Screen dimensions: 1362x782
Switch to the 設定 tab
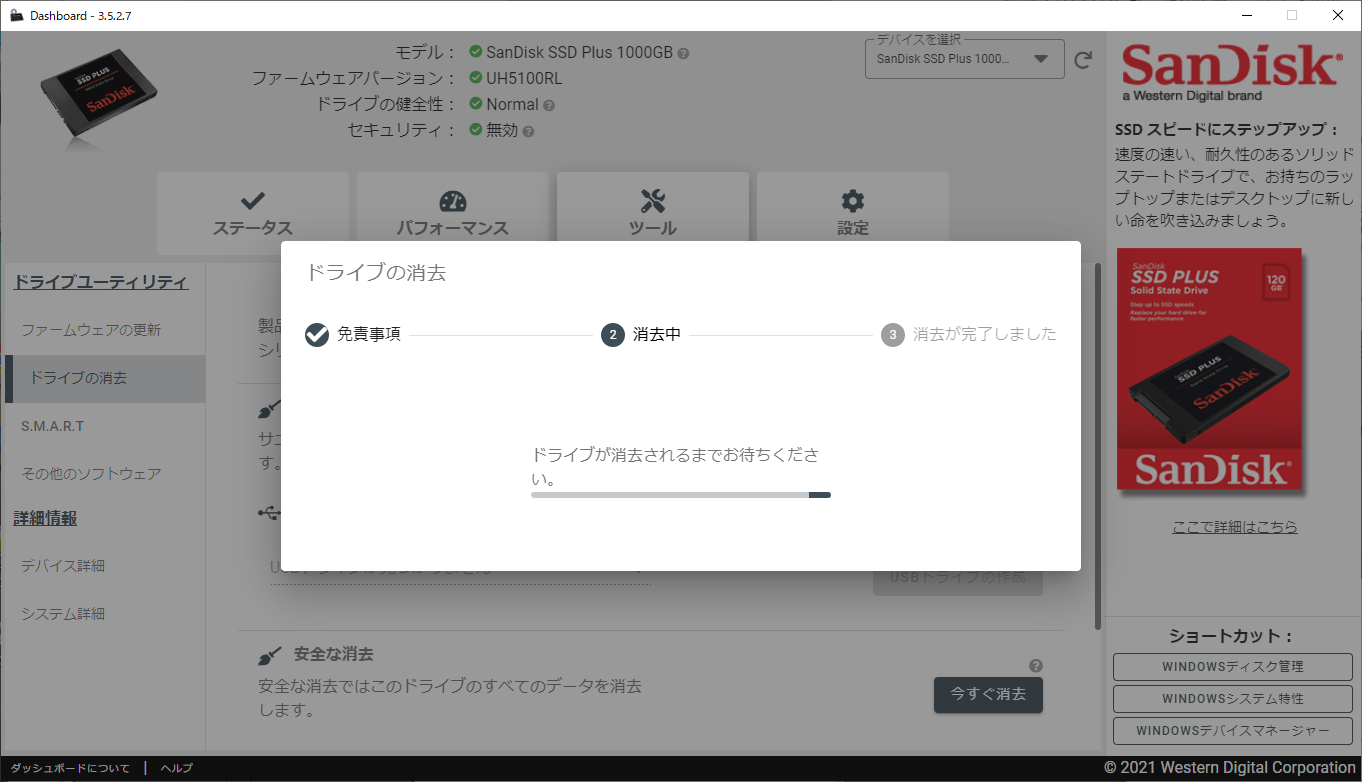(853, 213)
